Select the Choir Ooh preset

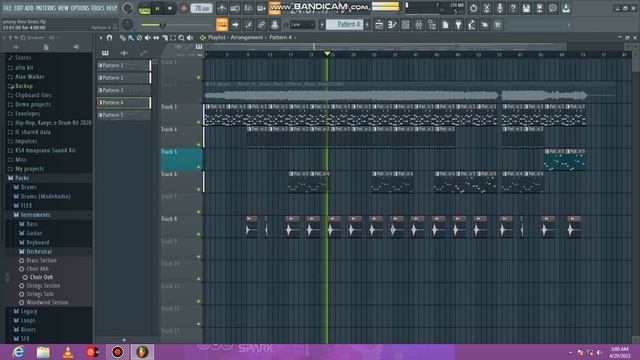click(x=41, y=277)
